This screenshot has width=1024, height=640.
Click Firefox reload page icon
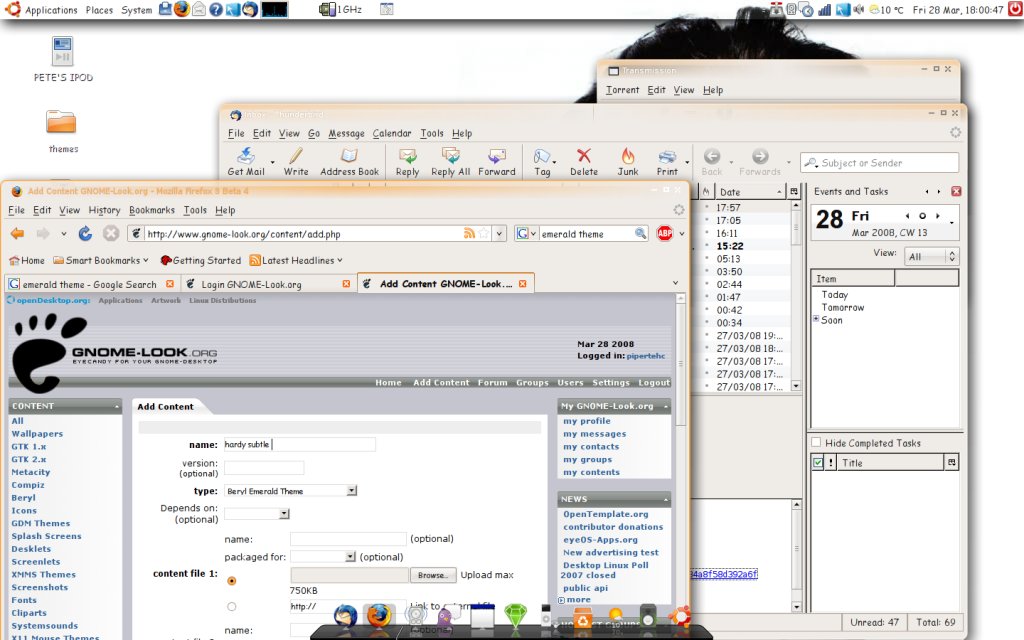(x=86, y=233)
